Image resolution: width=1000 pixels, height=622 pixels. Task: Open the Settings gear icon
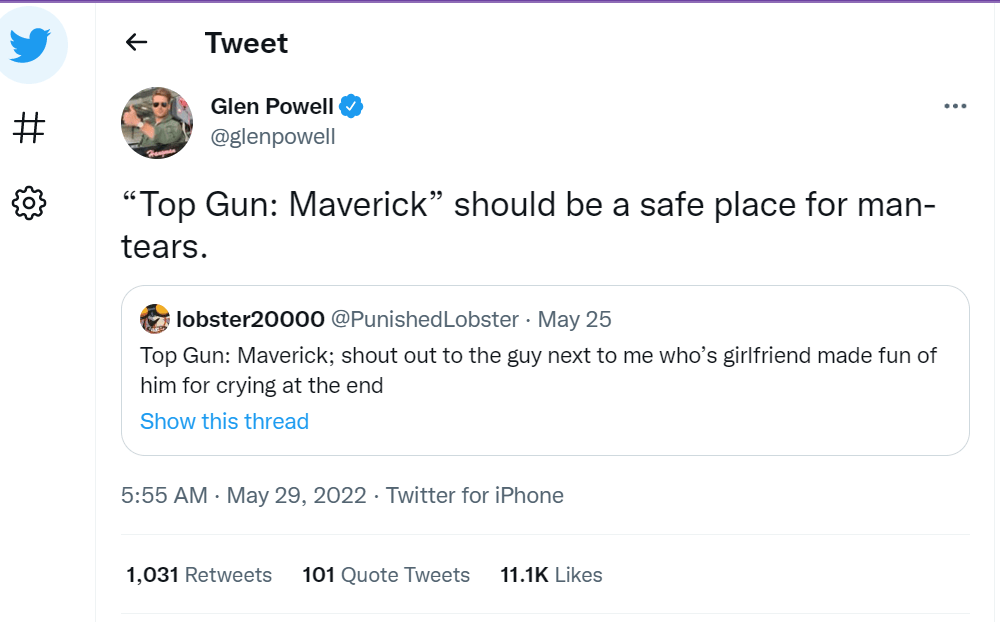29,203
